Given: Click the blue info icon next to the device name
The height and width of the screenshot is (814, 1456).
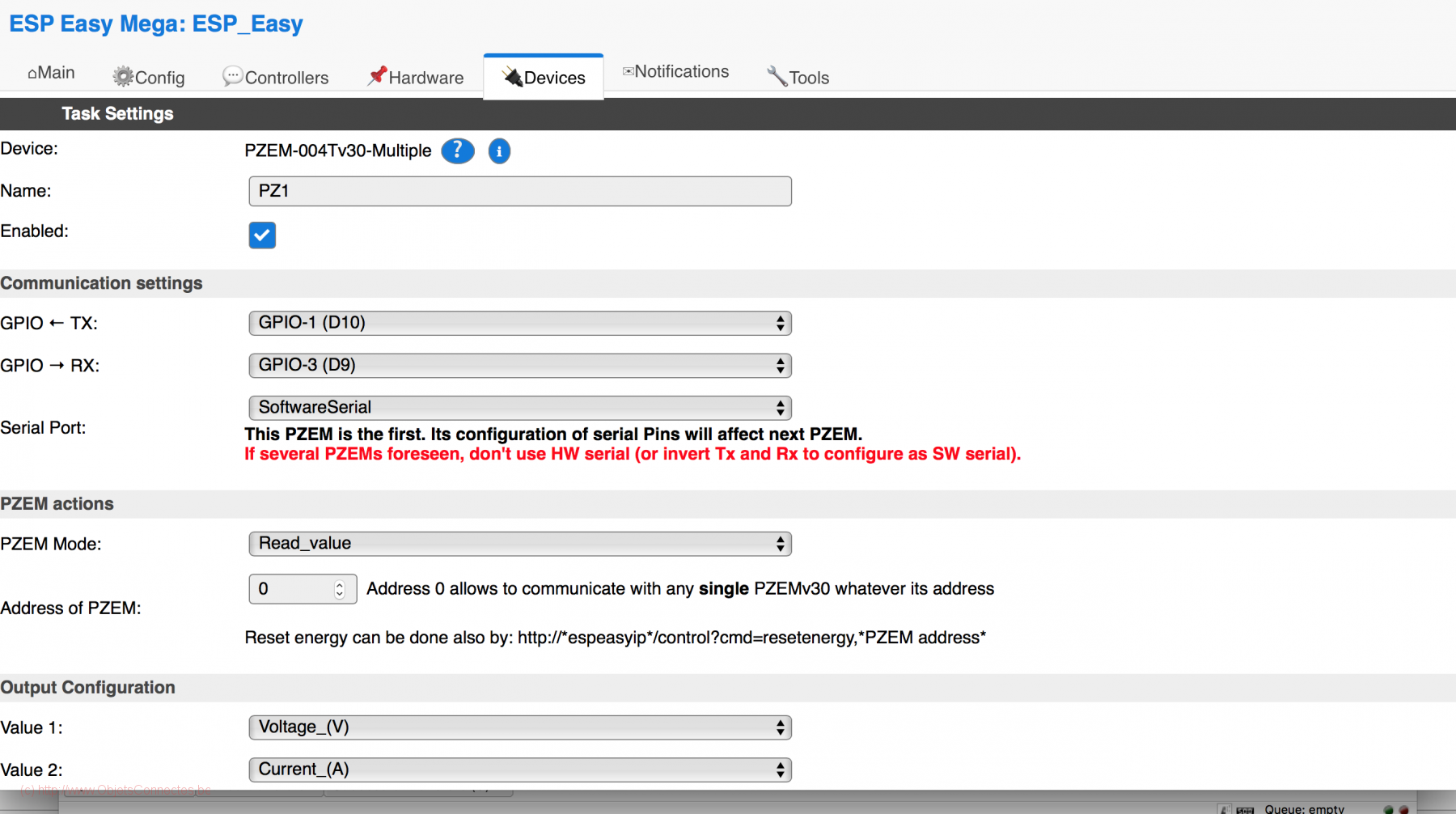Looking at the screenshot, I should point(499,151).
